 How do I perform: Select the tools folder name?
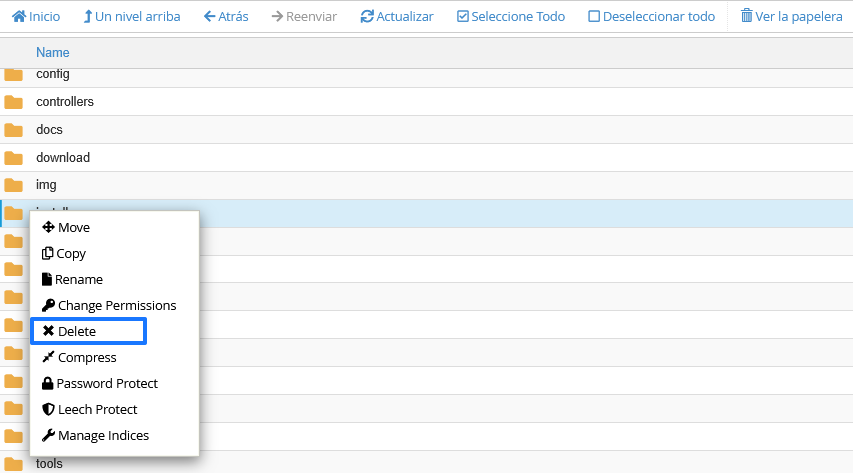(50, 464)
